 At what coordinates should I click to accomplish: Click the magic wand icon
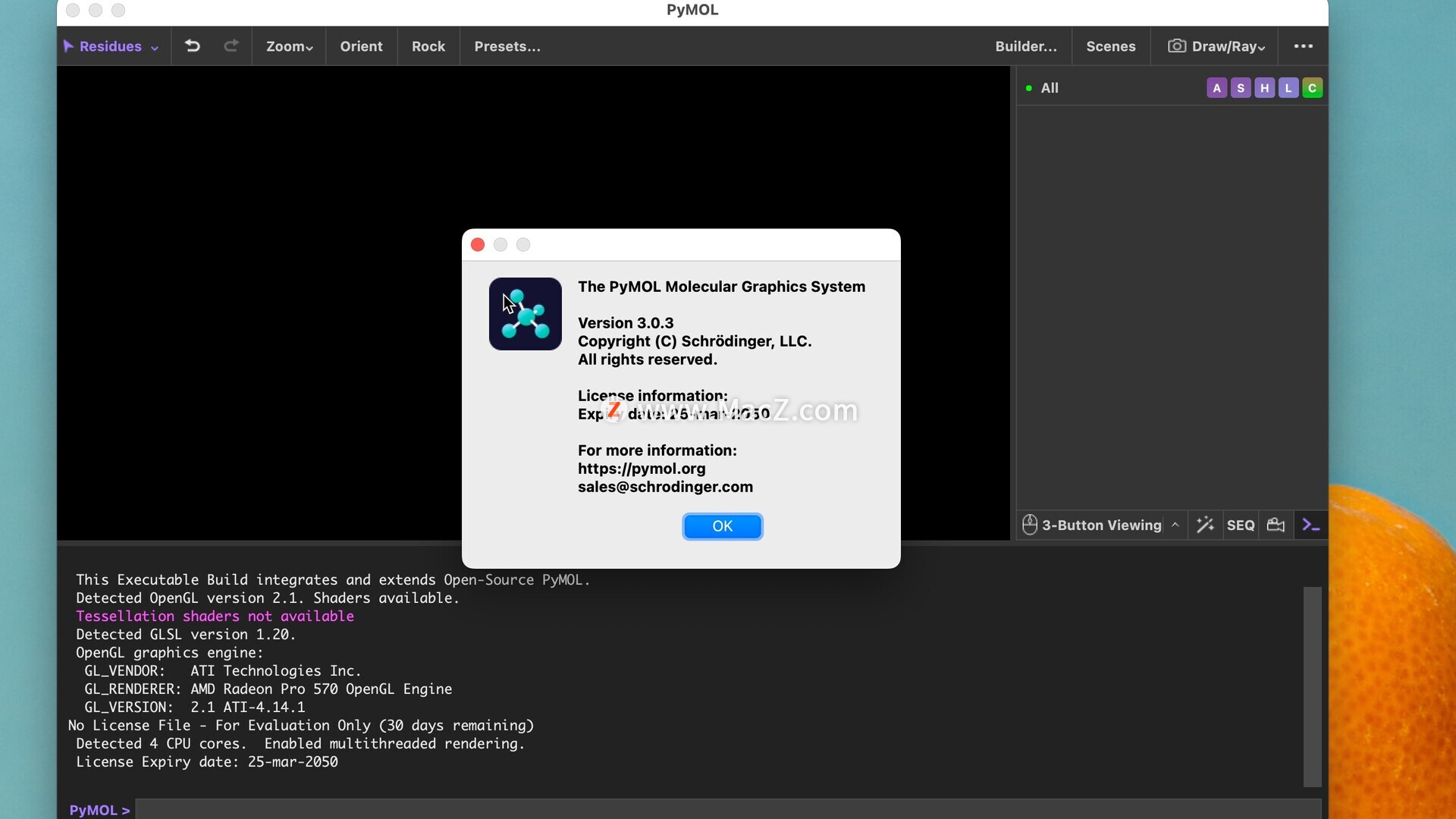1205,525
